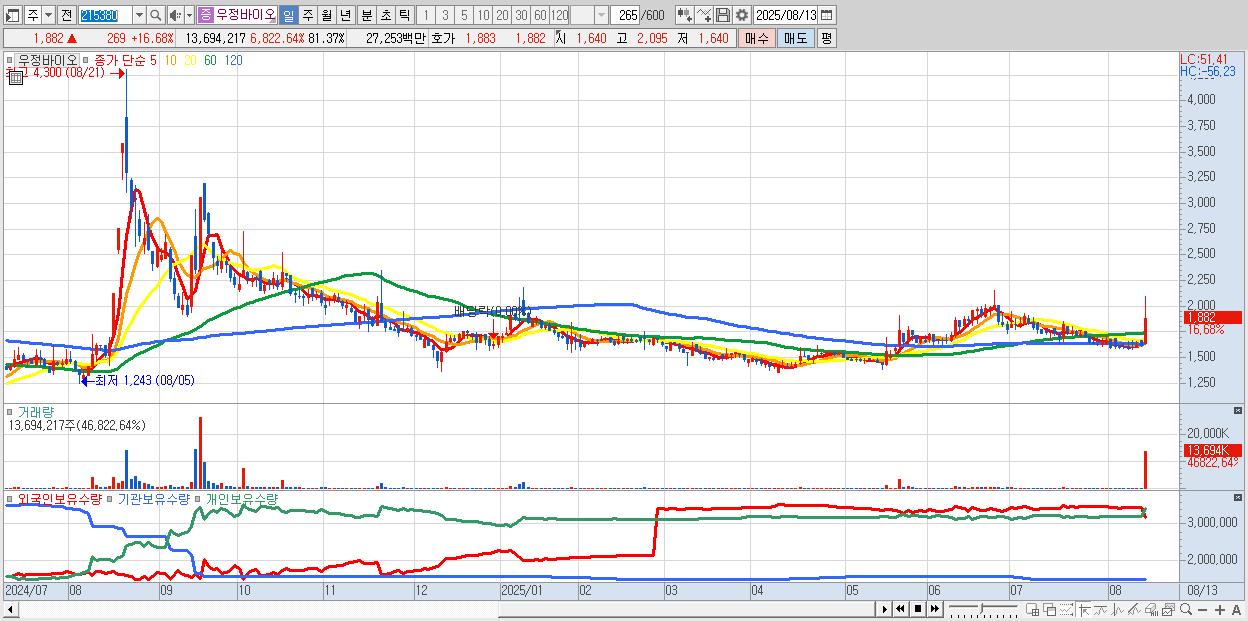Click the 전 button beside the stock code
The image size is (1248, 621).
[66, 15]
